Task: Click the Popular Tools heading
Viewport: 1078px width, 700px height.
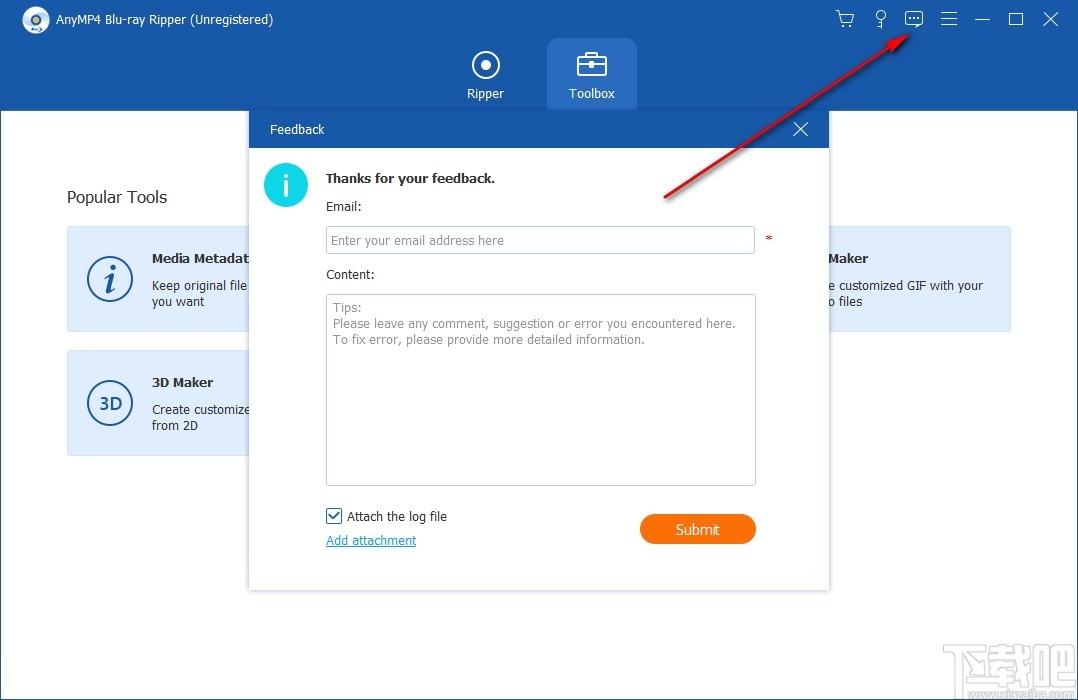Action: 117,197
